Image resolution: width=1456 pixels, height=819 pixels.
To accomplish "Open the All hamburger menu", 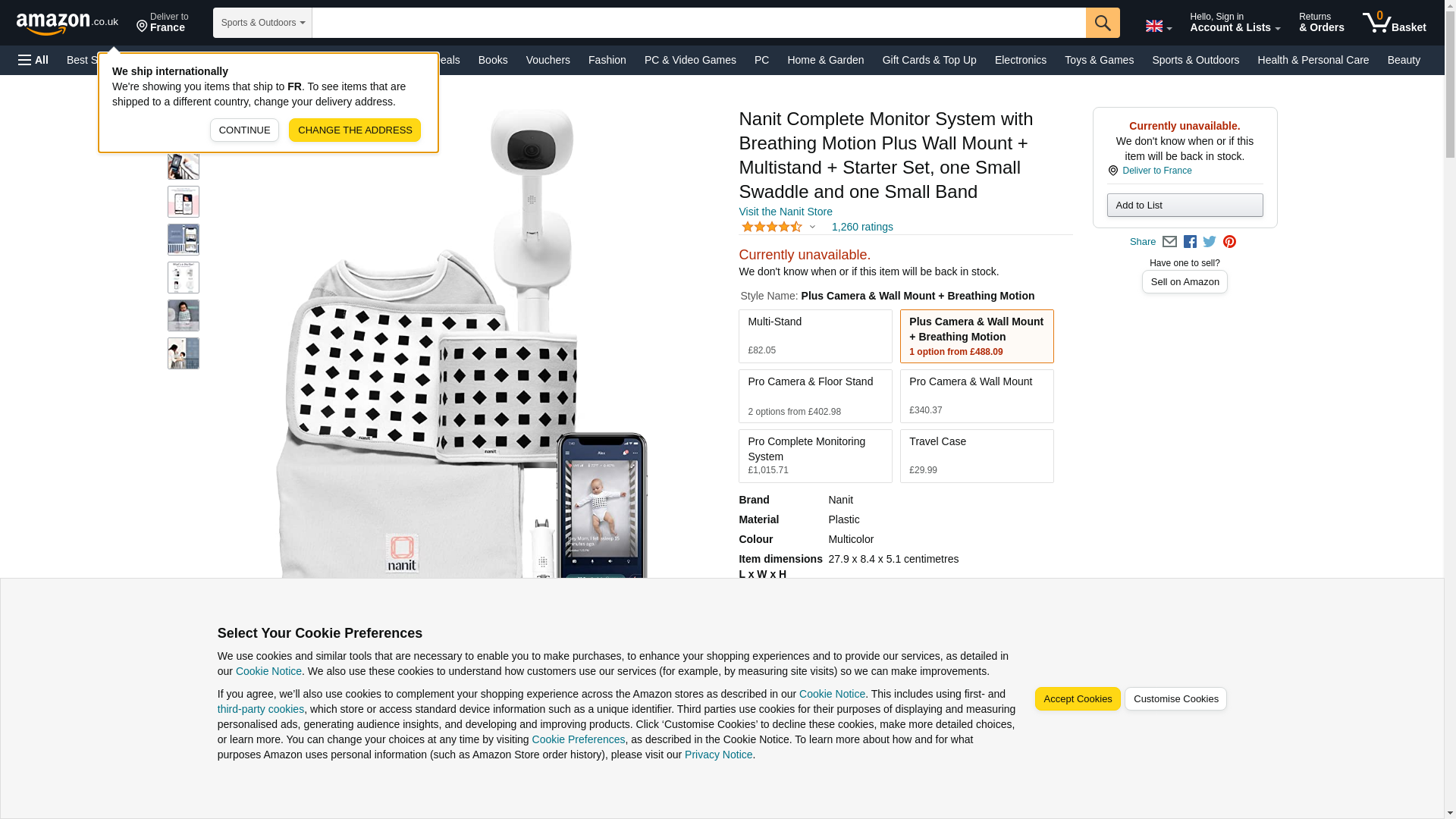I will point(33,60).
